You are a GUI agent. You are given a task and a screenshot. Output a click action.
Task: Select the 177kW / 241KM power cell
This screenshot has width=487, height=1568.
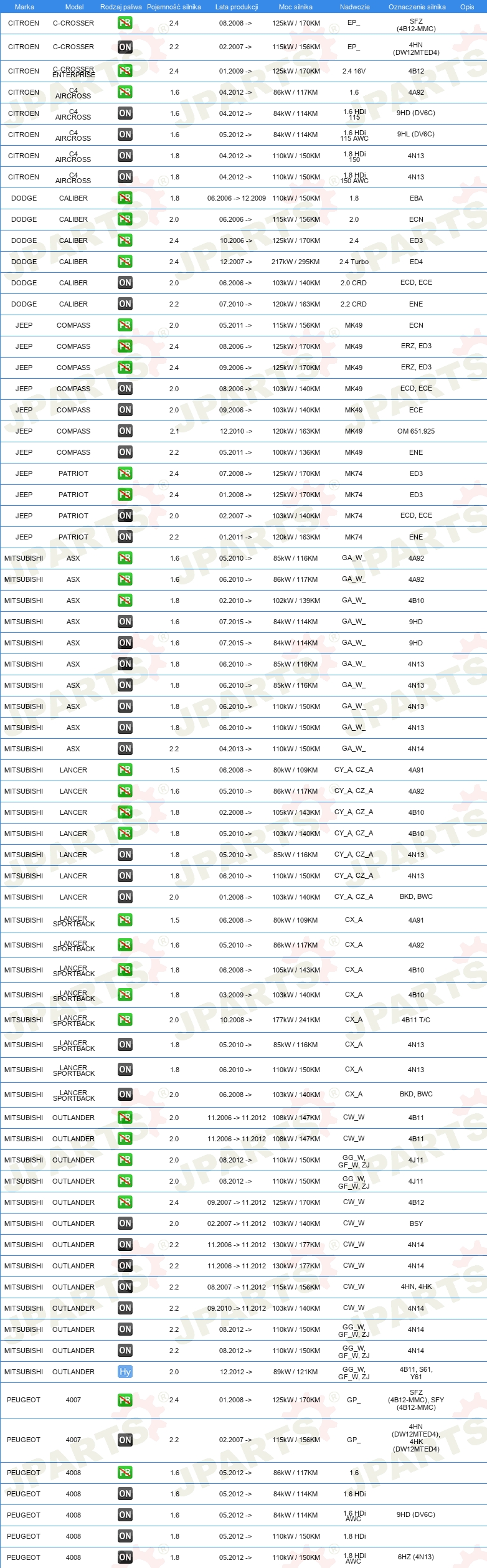296,1020
